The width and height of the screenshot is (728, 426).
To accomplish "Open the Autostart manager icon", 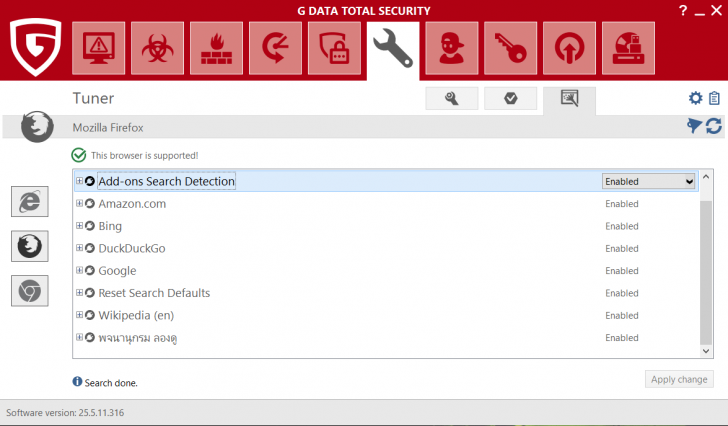I will pos(570,48).
